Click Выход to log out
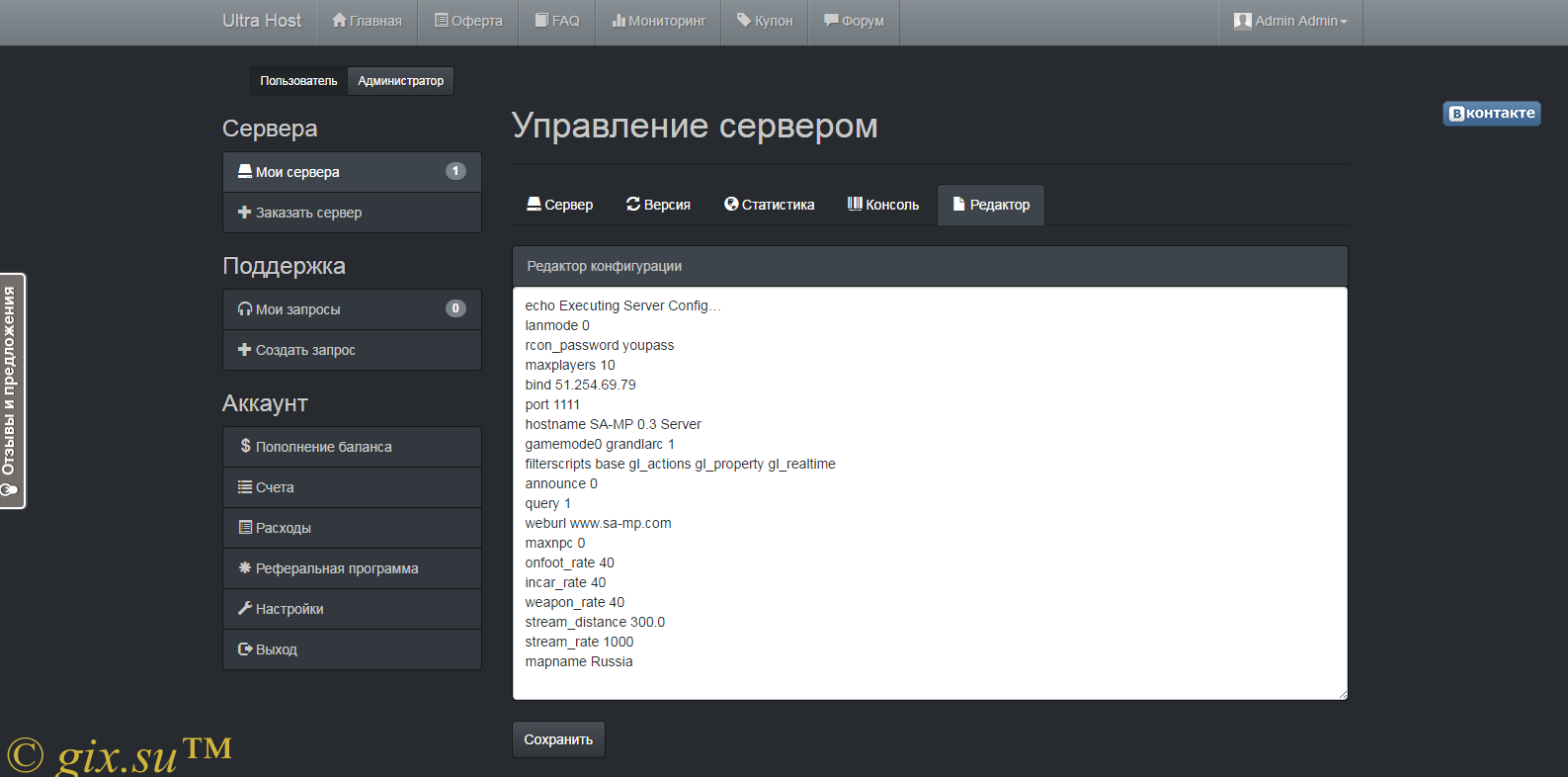 (352, 649)
